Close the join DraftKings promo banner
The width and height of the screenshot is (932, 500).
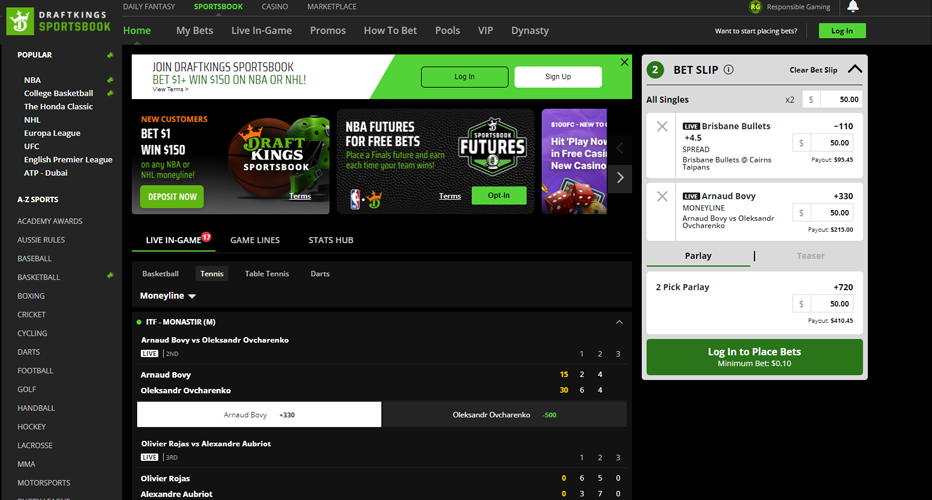(x=624, y=62)
